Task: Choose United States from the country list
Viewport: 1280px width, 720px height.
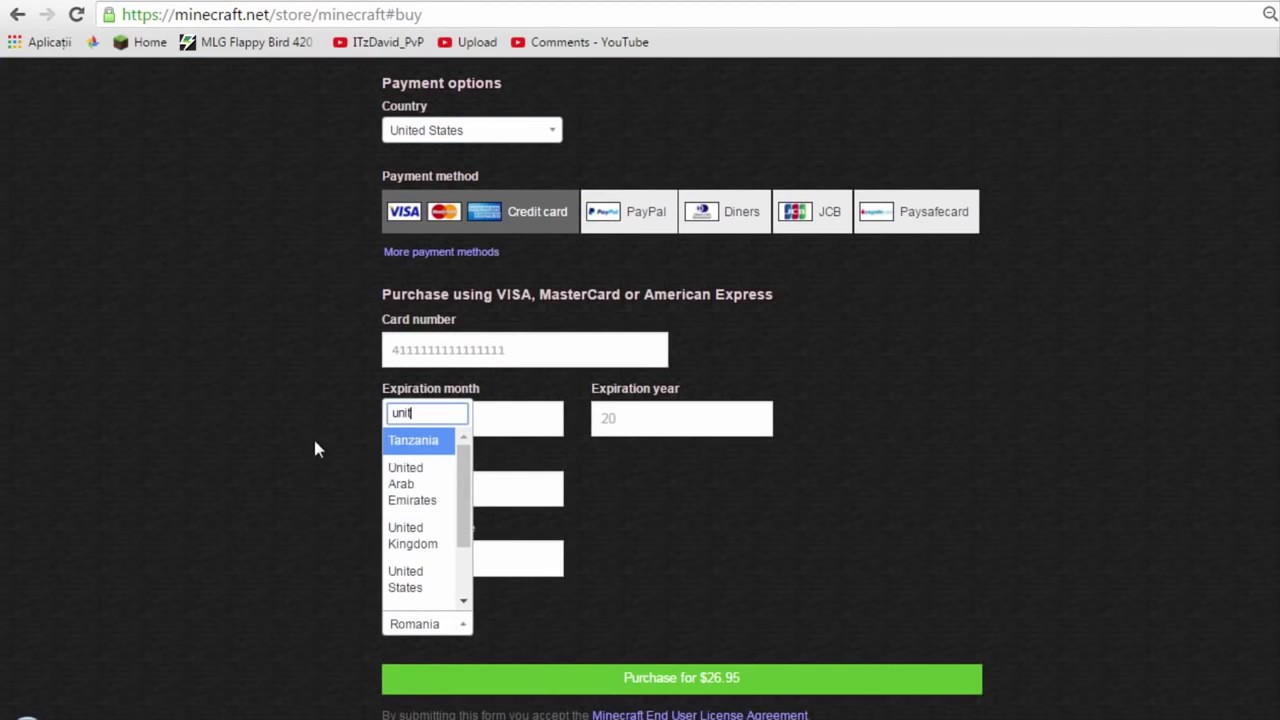Action: 419,580
